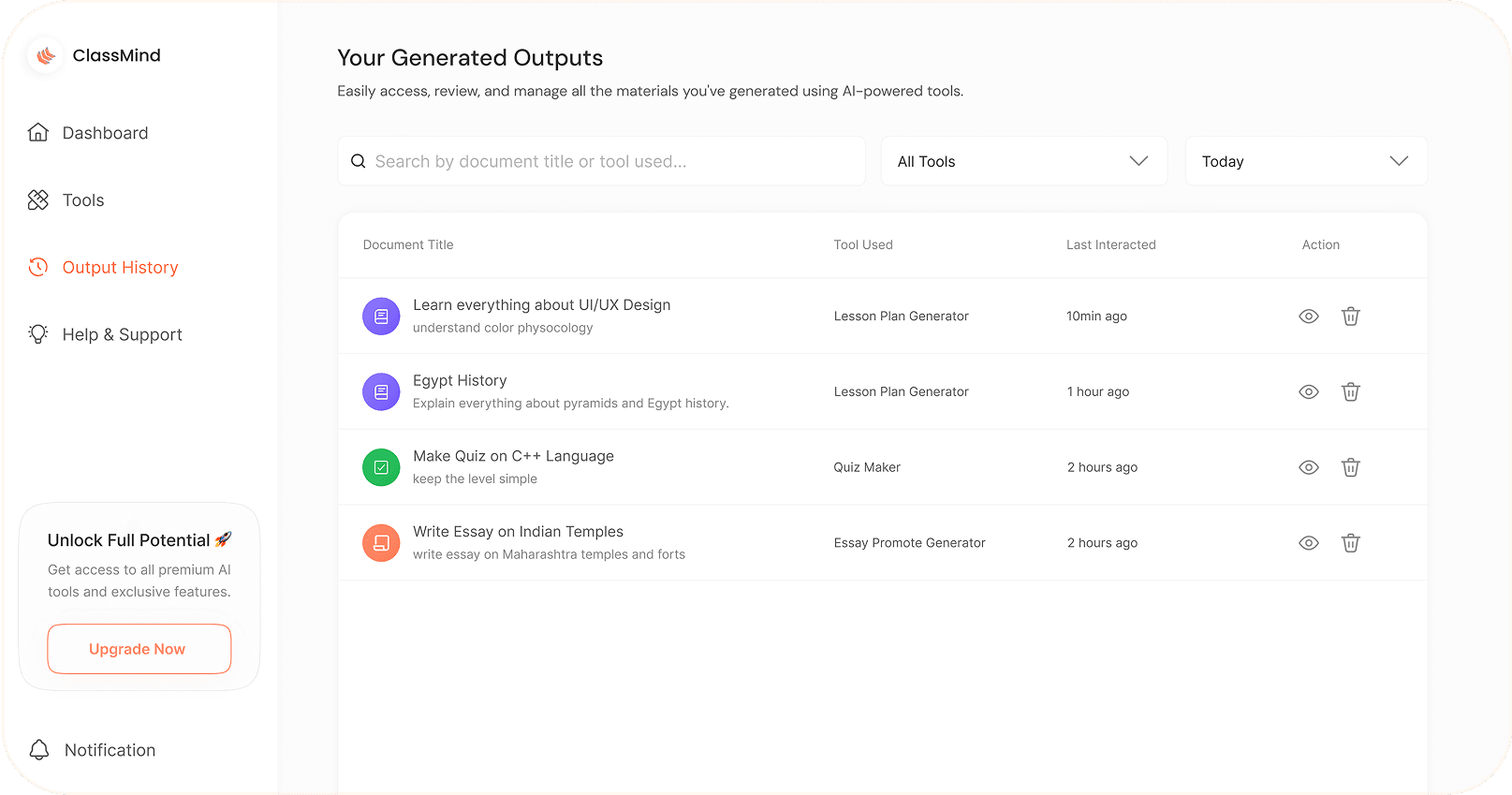This screenshot has width=1512, height=795.
Task: Focus the document title search field
Action: (x=601, y=161)
